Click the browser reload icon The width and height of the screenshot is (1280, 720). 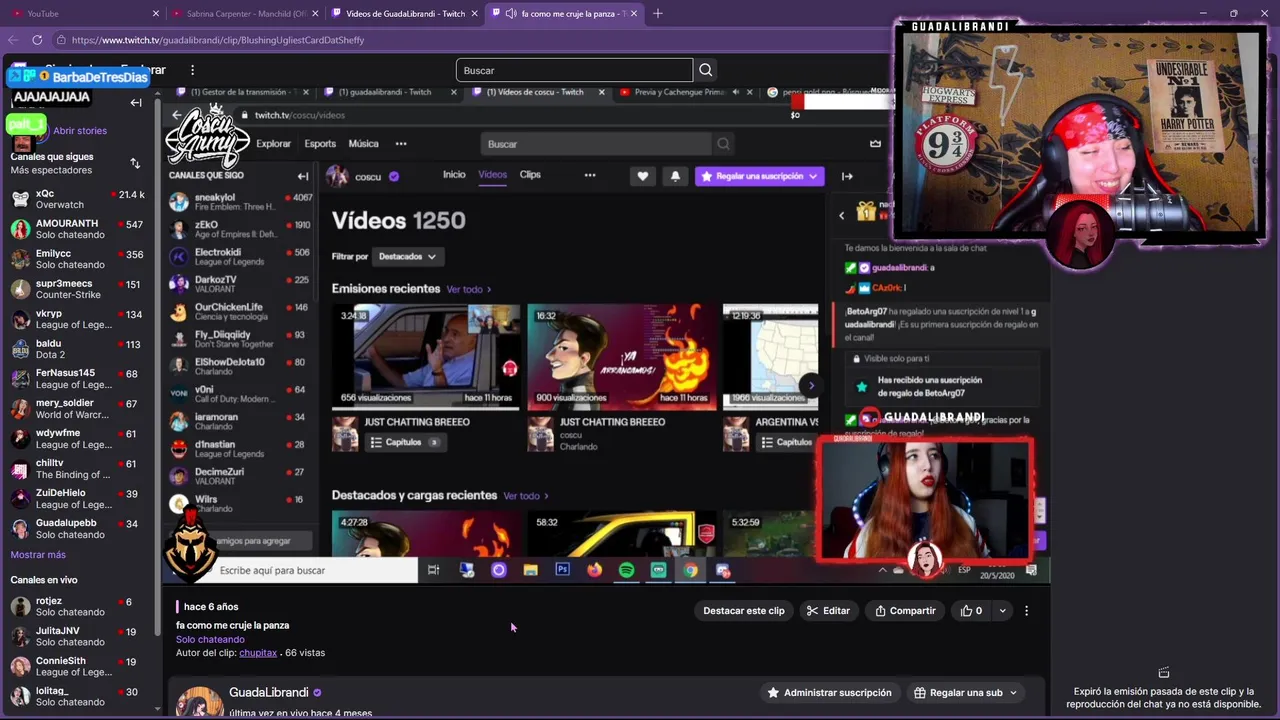(x=37, y=40)
